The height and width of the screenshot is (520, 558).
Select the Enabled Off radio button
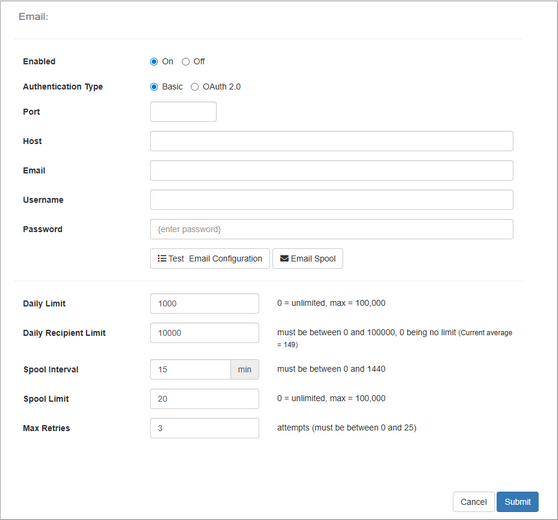pyautogui.click(x=185, y=62)
